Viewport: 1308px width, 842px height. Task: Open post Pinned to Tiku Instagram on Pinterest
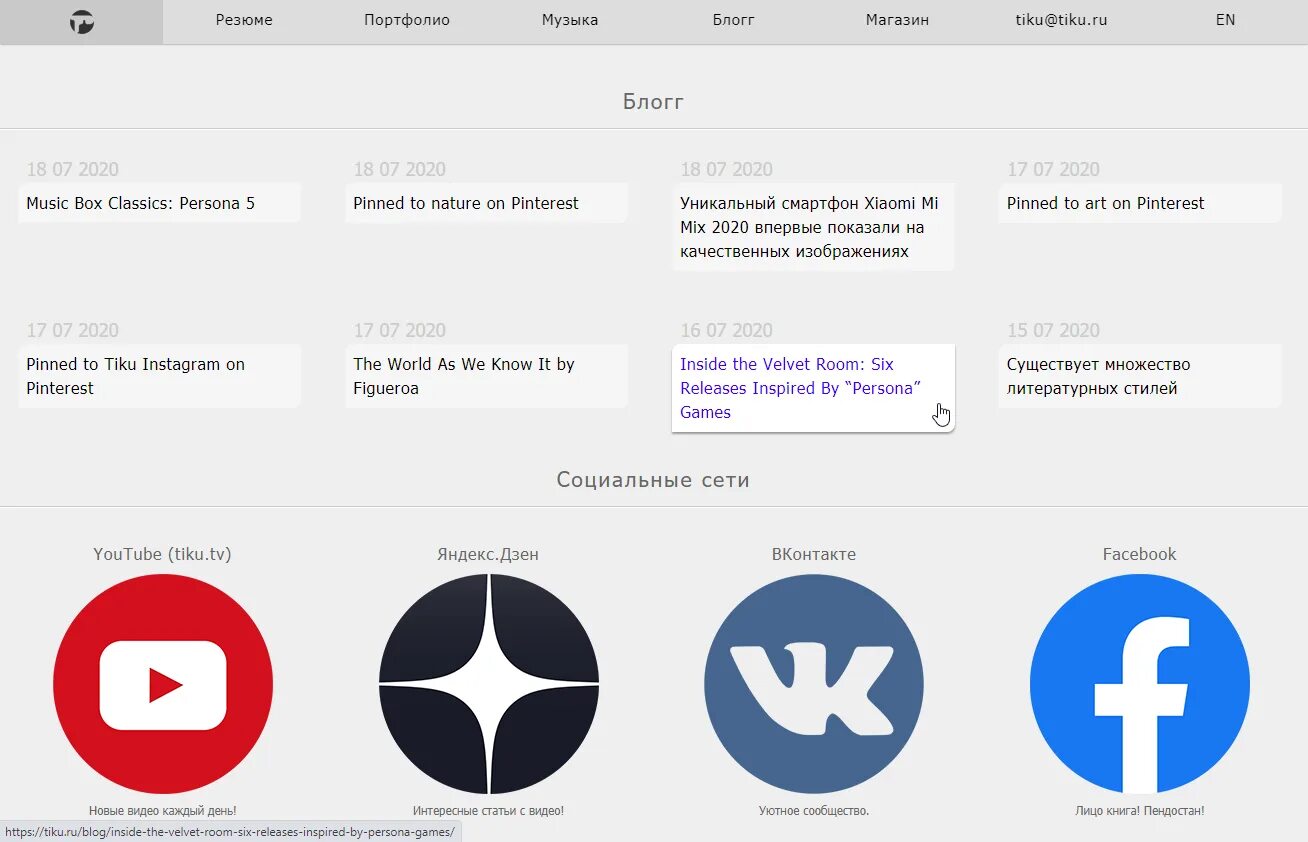[x=159, y=376]
